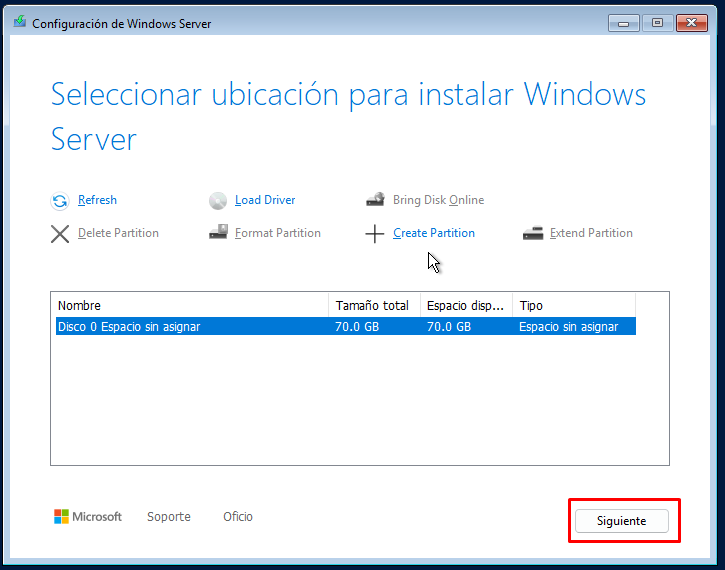Image resolution: width=725 pixels, height=570 pixels.
Task: Click the Load Driver disc icon
Action: point(218,201)
